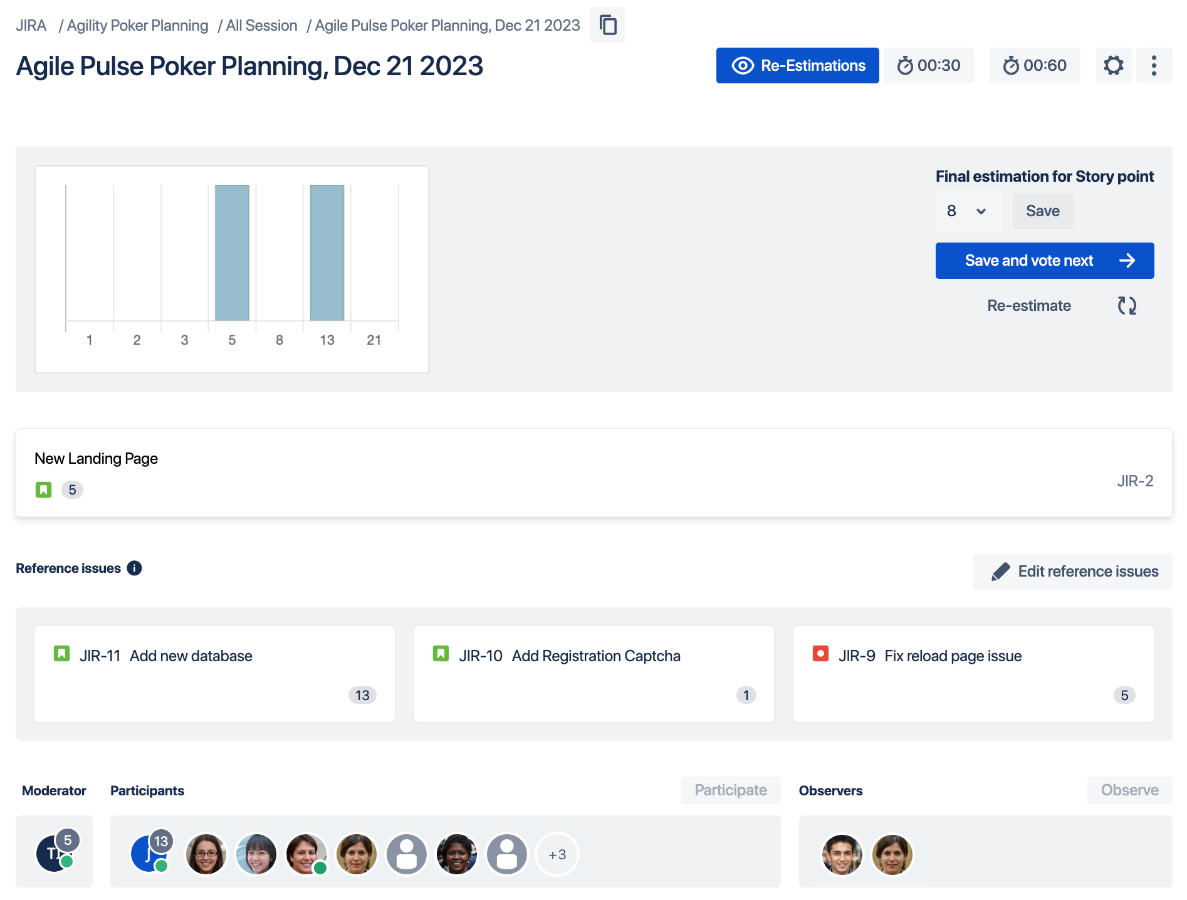Click the New Landing Page issue title
Screen dimensions: 1187x900
(96, 459)
